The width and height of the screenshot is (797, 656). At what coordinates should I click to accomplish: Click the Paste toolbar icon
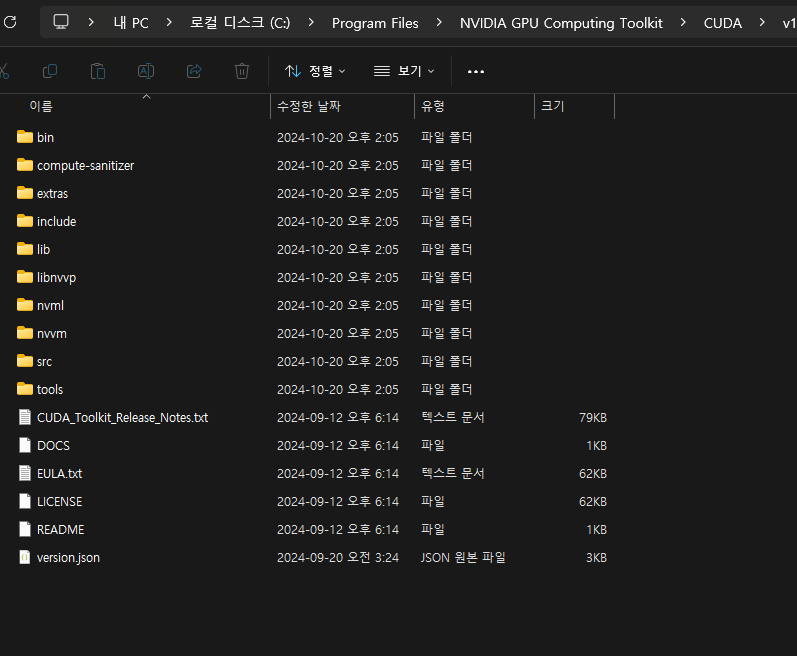(98, 71)
